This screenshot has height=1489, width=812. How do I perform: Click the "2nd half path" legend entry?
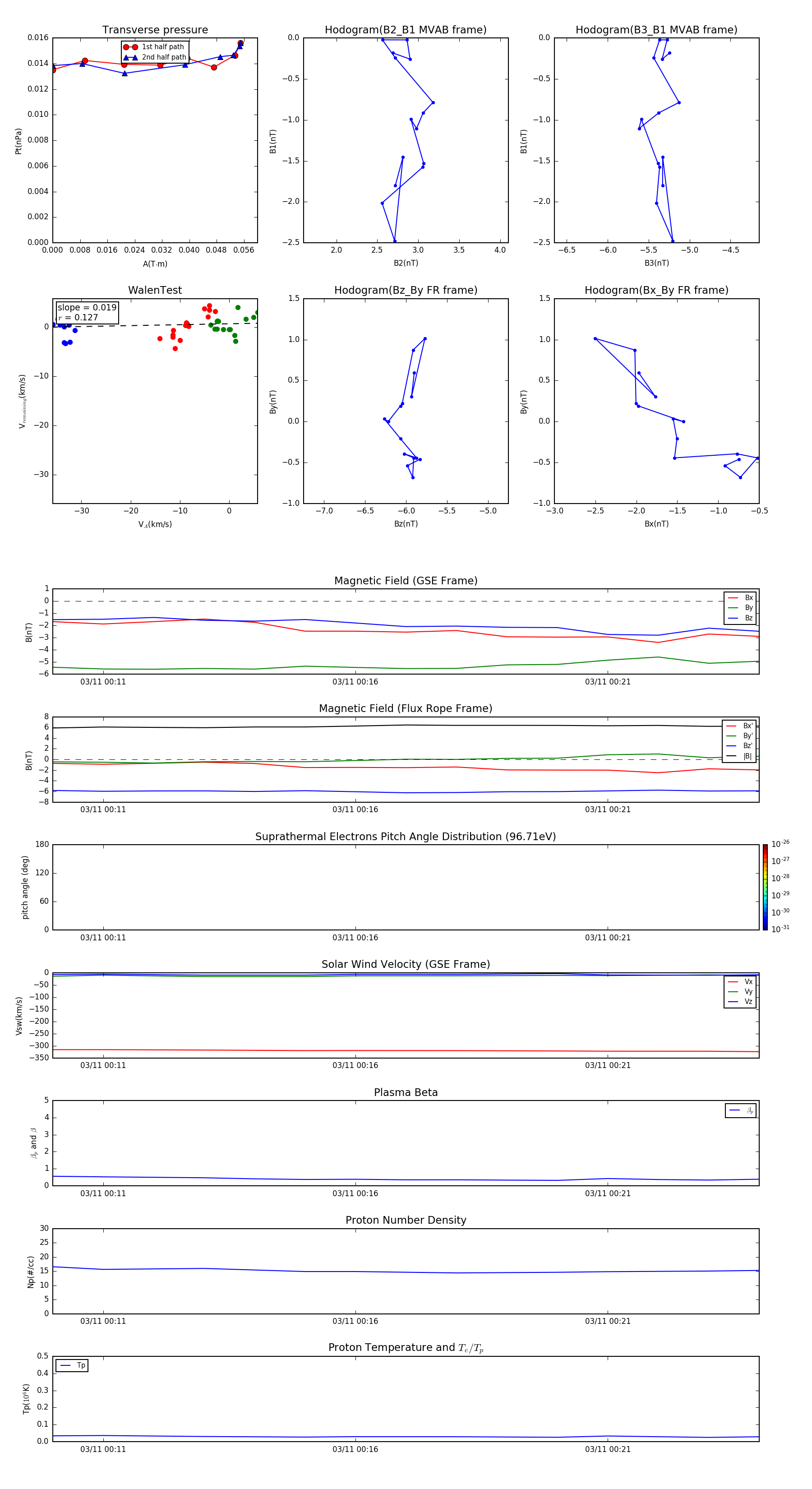[x=155, y=57]
